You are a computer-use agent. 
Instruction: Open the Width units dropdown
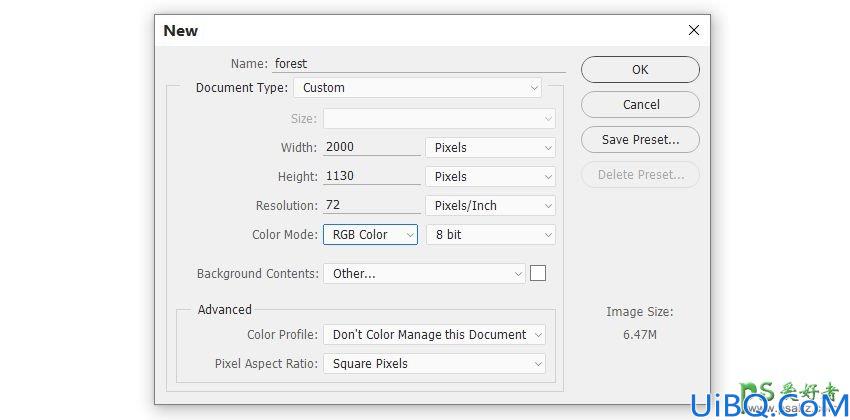point(491,147)
